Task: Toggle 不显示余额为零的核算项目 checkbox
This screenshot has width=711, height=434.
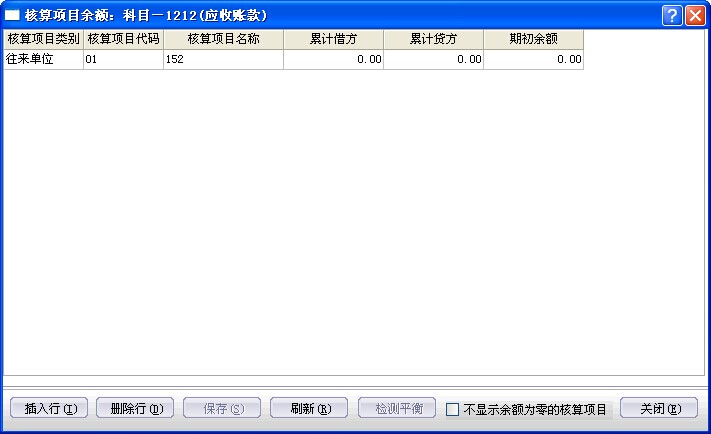Action: point(453,410)
